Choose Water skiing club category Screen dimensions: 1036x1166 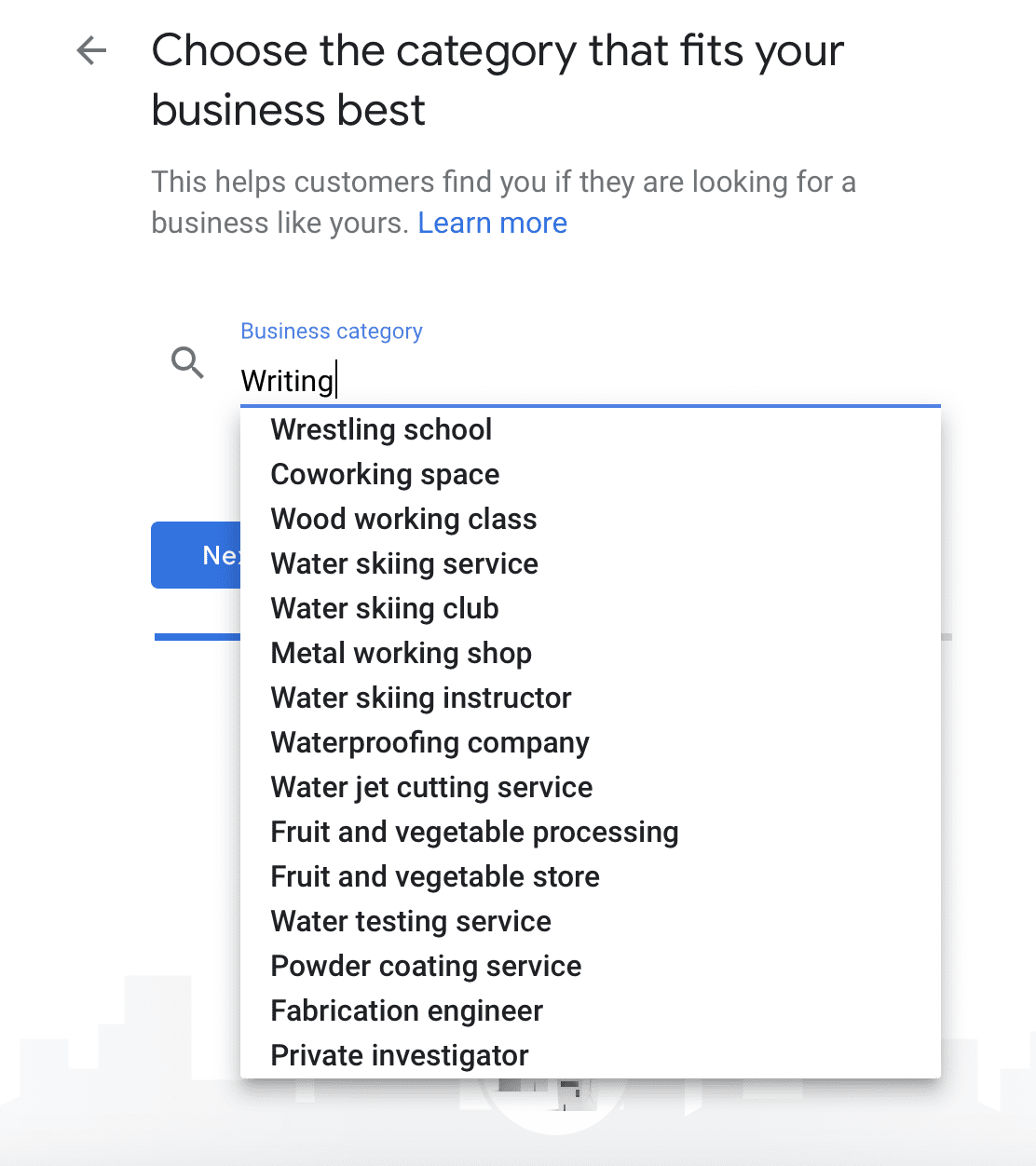[x=384, y=608]
